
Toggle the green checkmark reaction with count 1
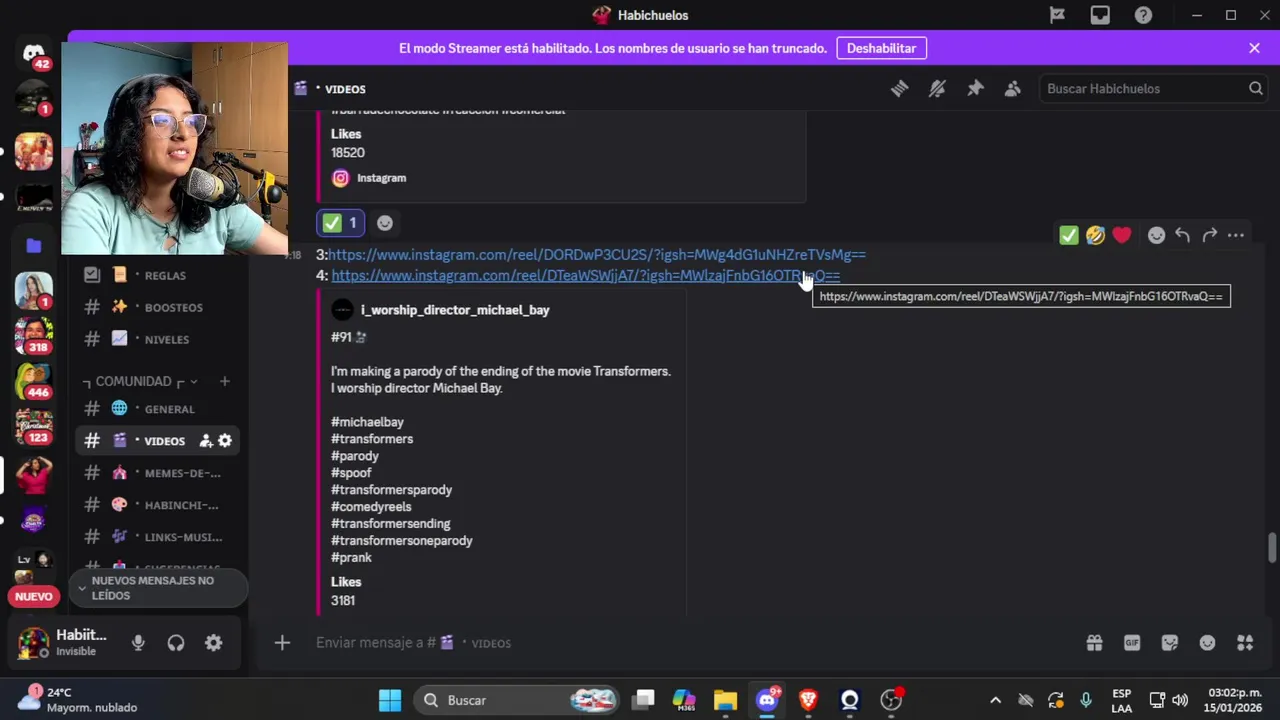coord(341,223)
